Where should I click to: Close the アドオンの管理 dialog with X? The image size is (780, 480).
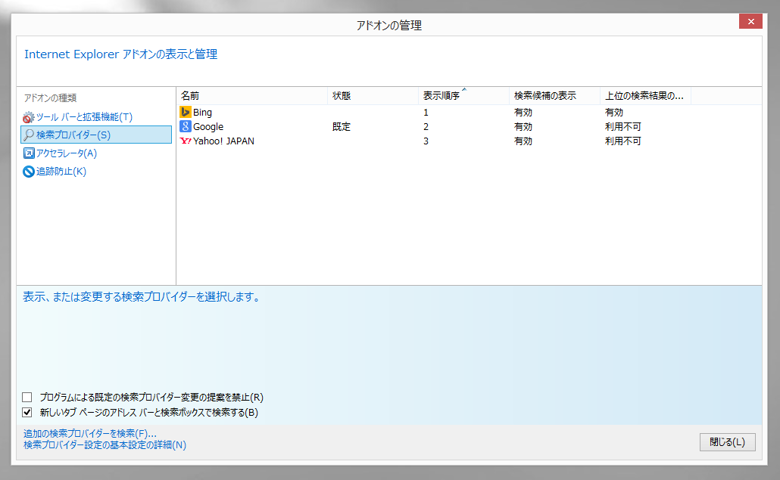coord(751,21)
